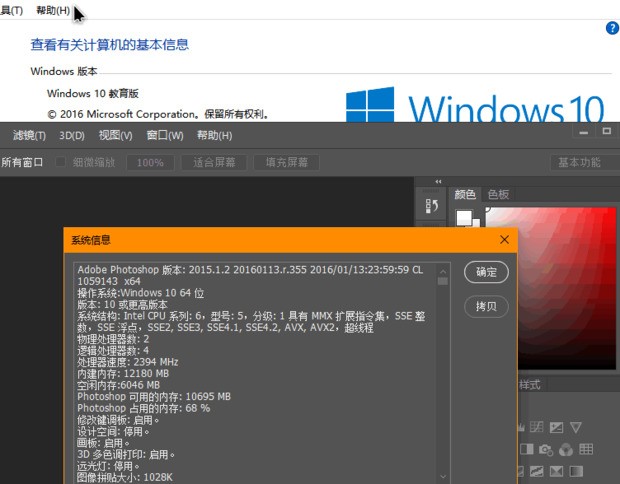Click the 填充屏幕 button
The height and width of the screenshot is (484, 620).
[286, 162]
